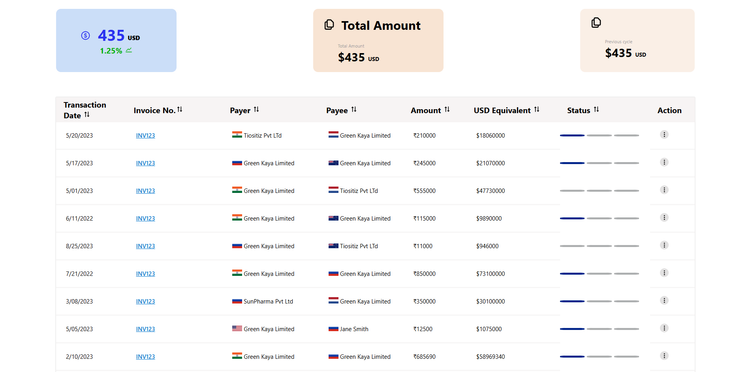Open action menu for the 6/11/2022 transaction

pyautogui.click(x=664, y=218)
